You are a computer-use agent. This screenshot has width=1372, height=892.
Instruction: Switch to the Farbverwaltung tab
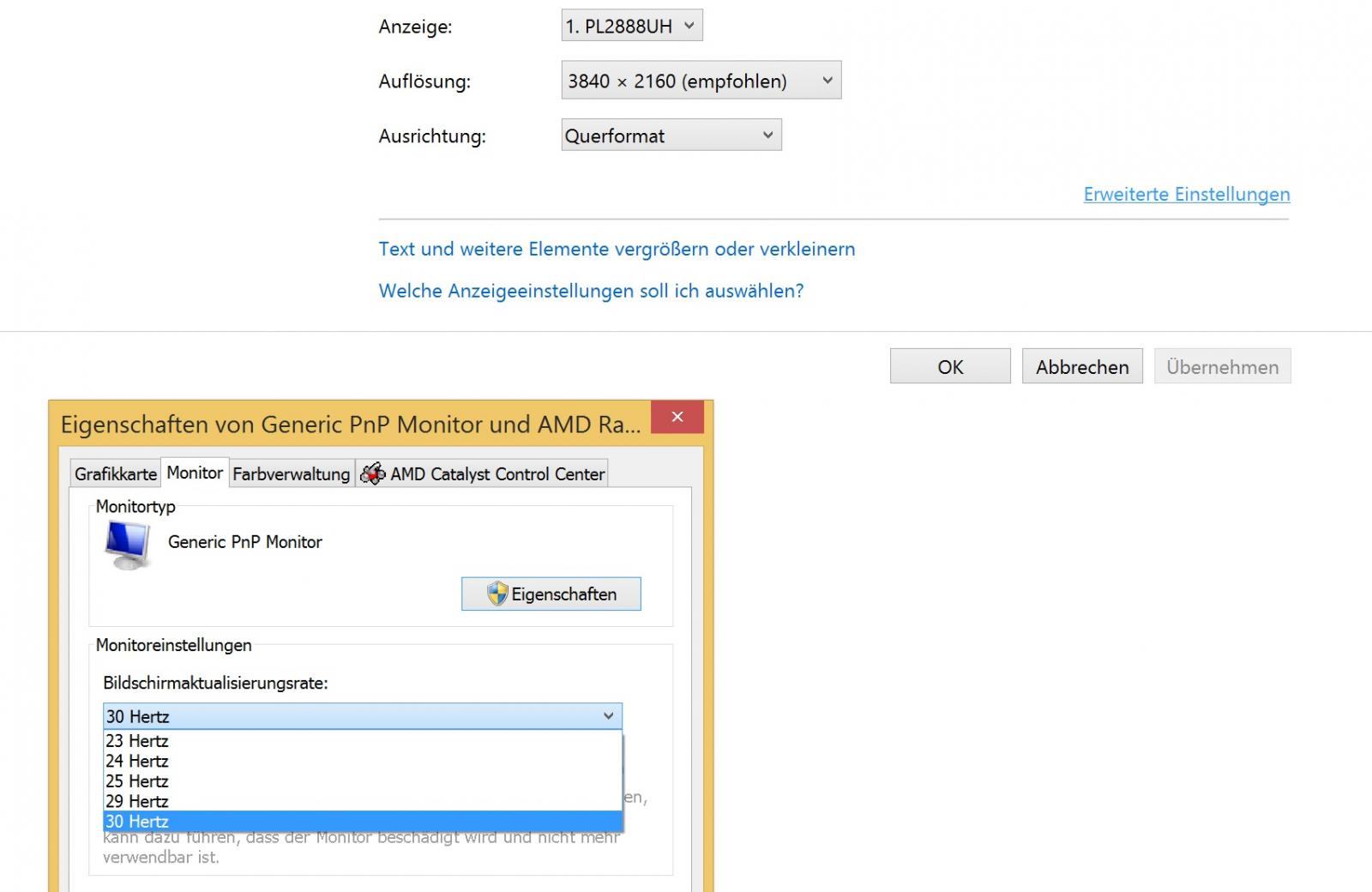(x=292, y=473)
